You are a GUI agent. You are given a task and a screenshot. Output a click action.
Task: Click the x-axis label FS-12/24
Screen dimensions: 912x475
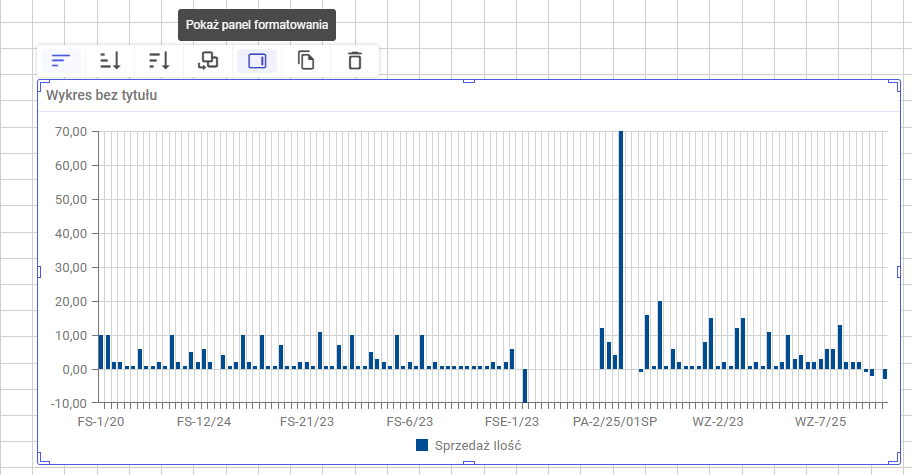[x=204, y=422]
